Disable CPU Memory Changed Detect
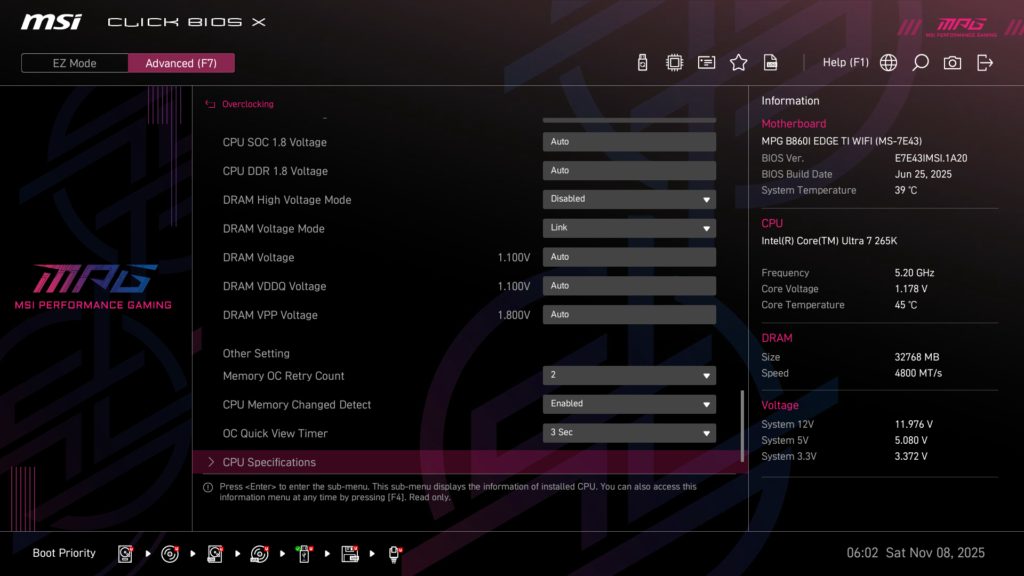Viewport: 1024px width, 576px height. [628, 404]
